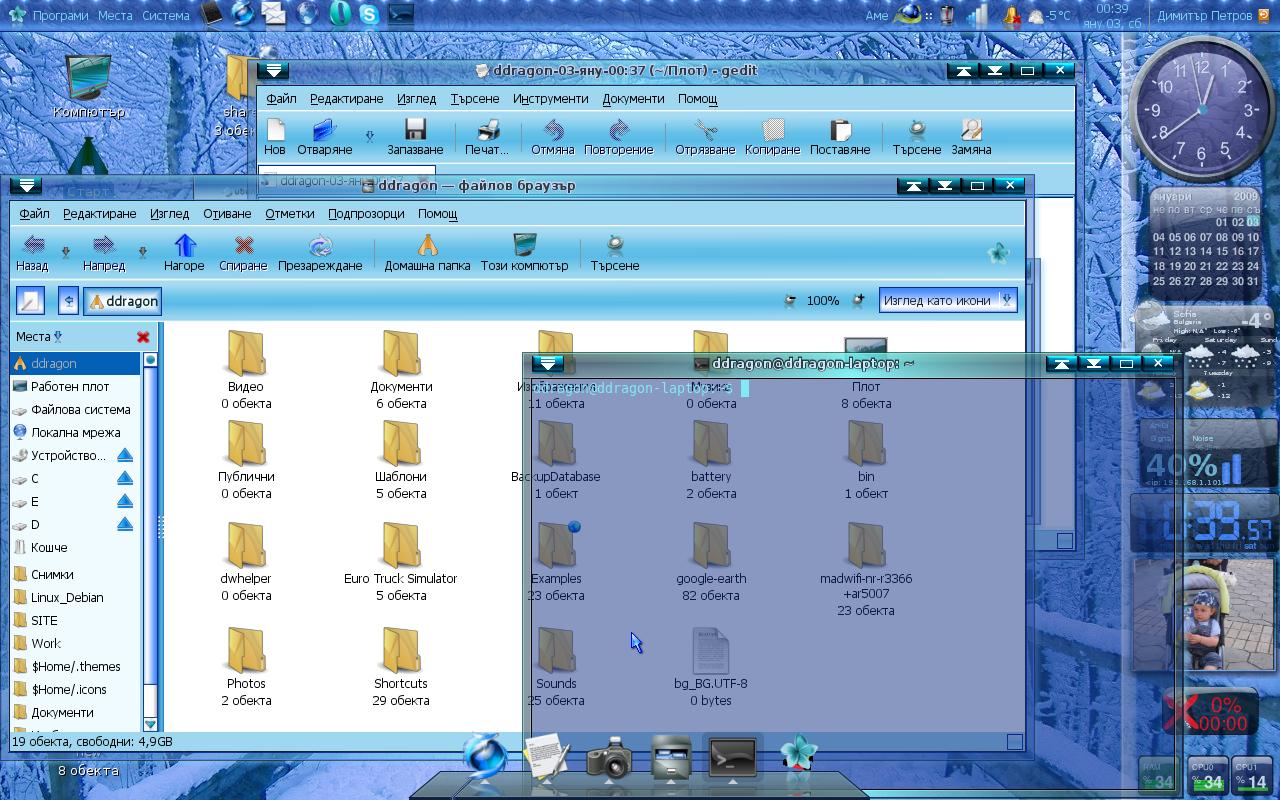This screenshot has height=800, width=1280.
Task: Open Търсене search in the gedit toolbar
Action: tap(917, 130)
